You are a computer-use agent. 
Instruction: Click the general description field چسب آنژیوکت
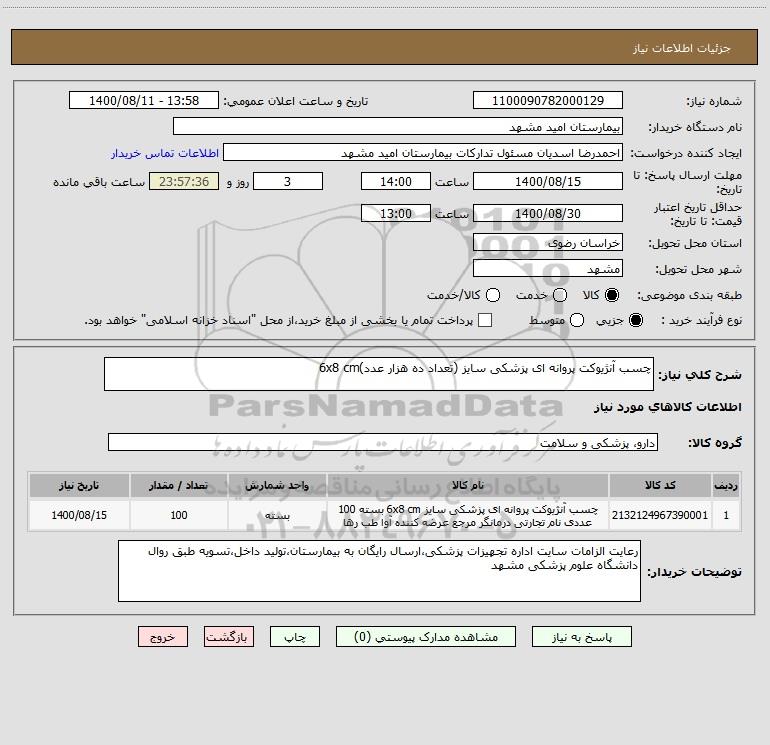(x=379, y=374)
